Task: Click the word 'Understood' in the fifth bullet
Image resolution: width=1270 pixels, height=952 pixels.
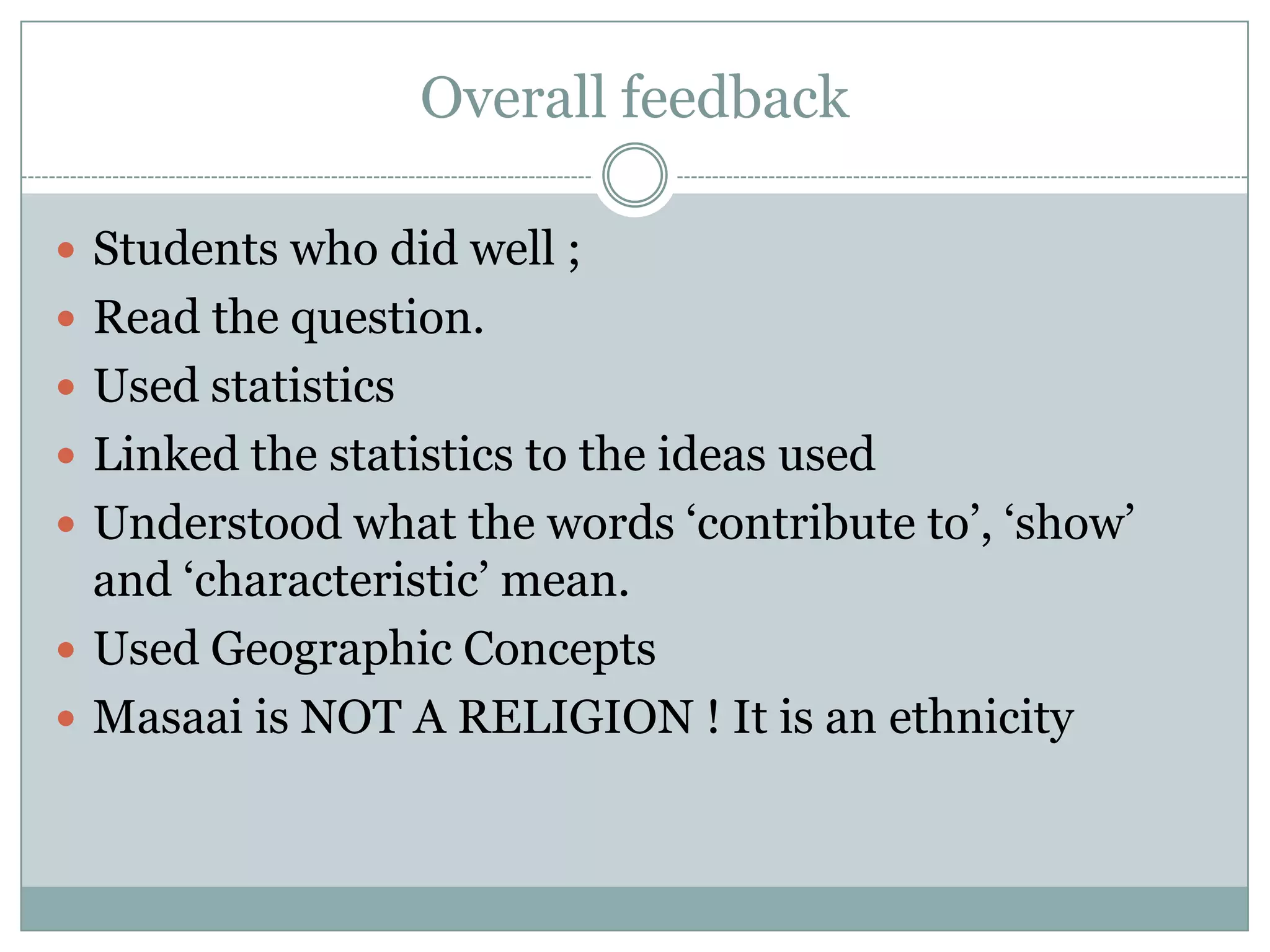Action: (217, 523)
